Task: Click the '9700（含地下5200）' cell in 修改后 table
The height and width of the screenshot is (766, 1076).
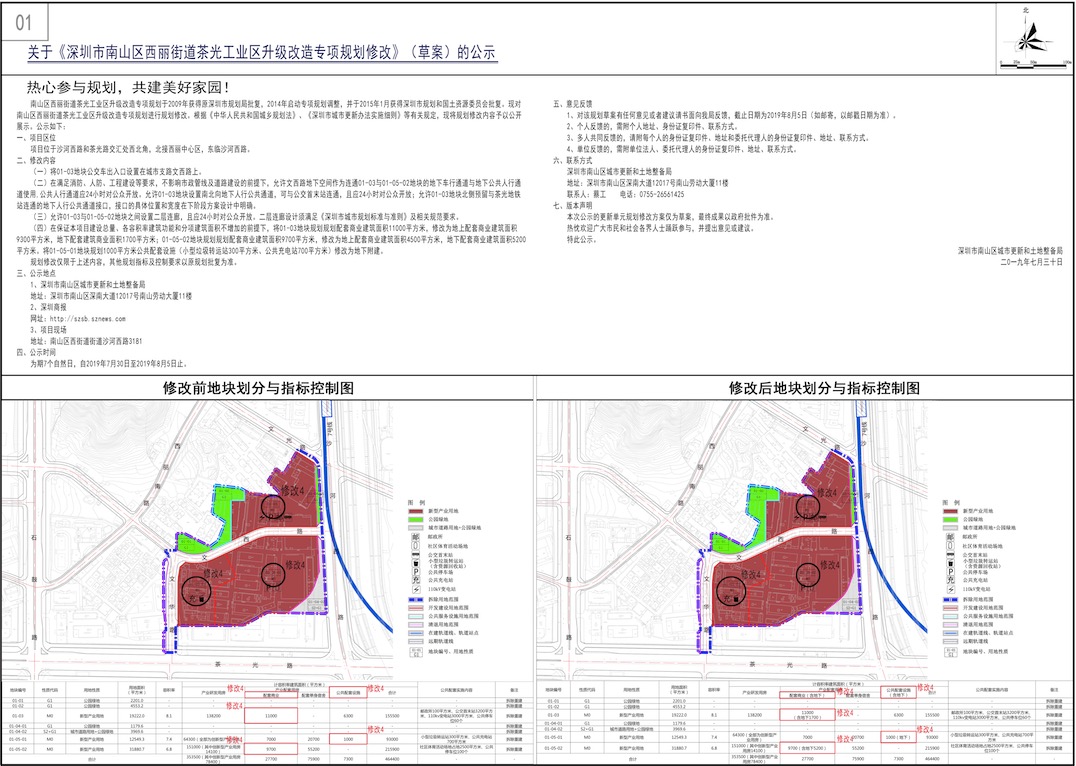Action: click(x=807, y=748)
